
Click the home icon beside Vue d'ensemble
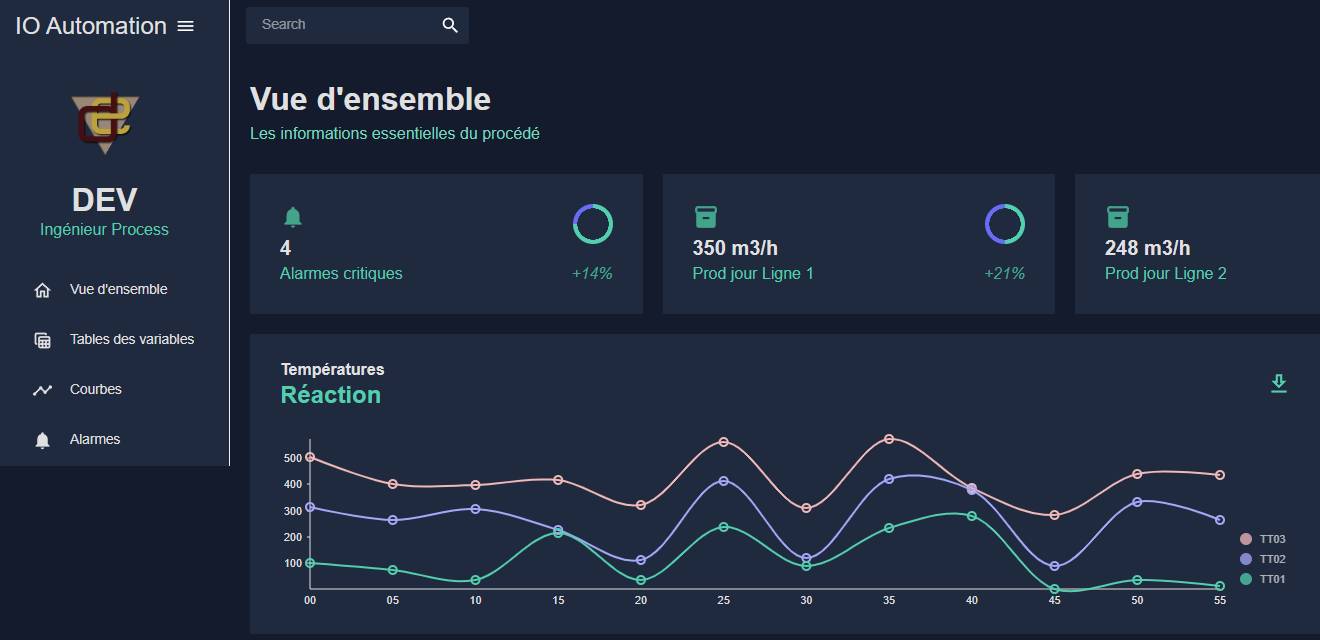tap(42, 290)
